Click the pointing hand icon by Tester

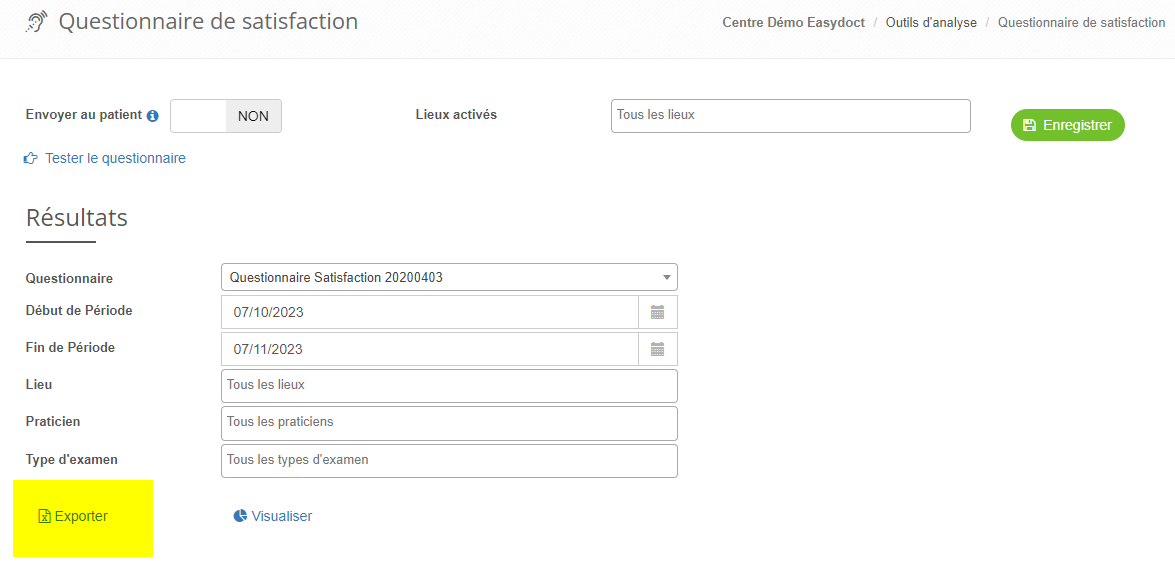coord(31,158)
